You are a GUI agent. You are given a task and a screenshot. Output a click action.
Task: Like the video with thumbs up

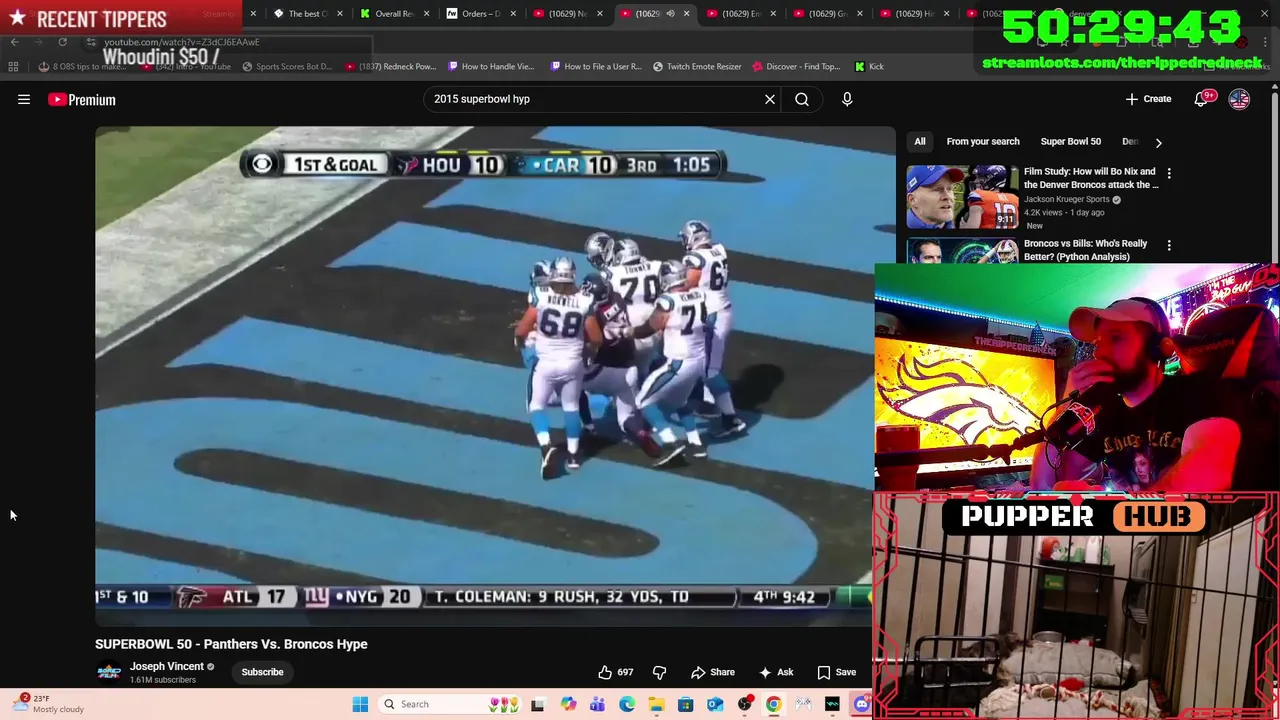tap(616, 672)
